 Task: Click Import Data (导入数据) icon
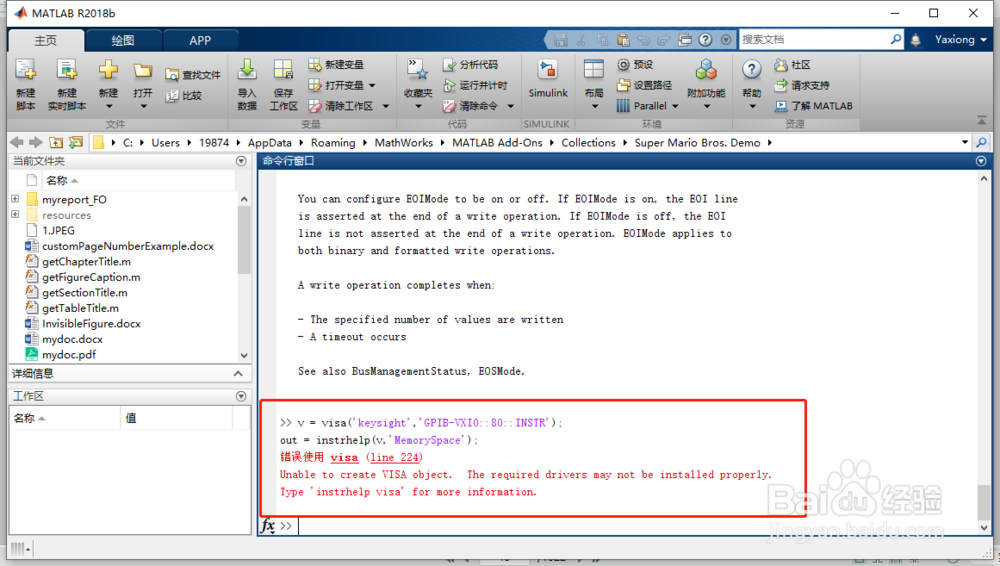[247, 69]
